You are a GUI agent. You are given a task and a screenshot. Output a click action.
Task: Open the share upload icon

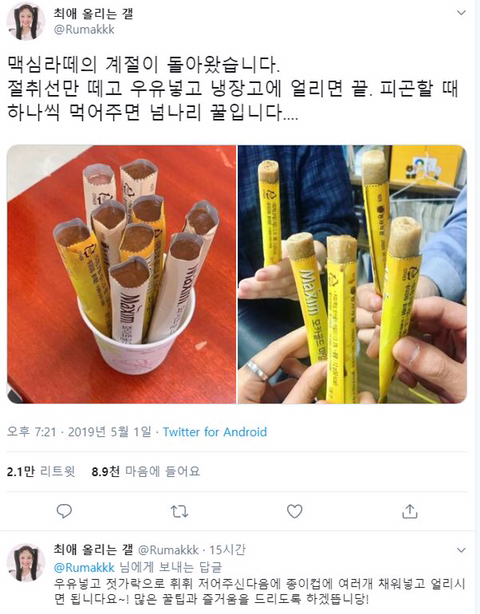pyautogui.click(x=410, y=511)
